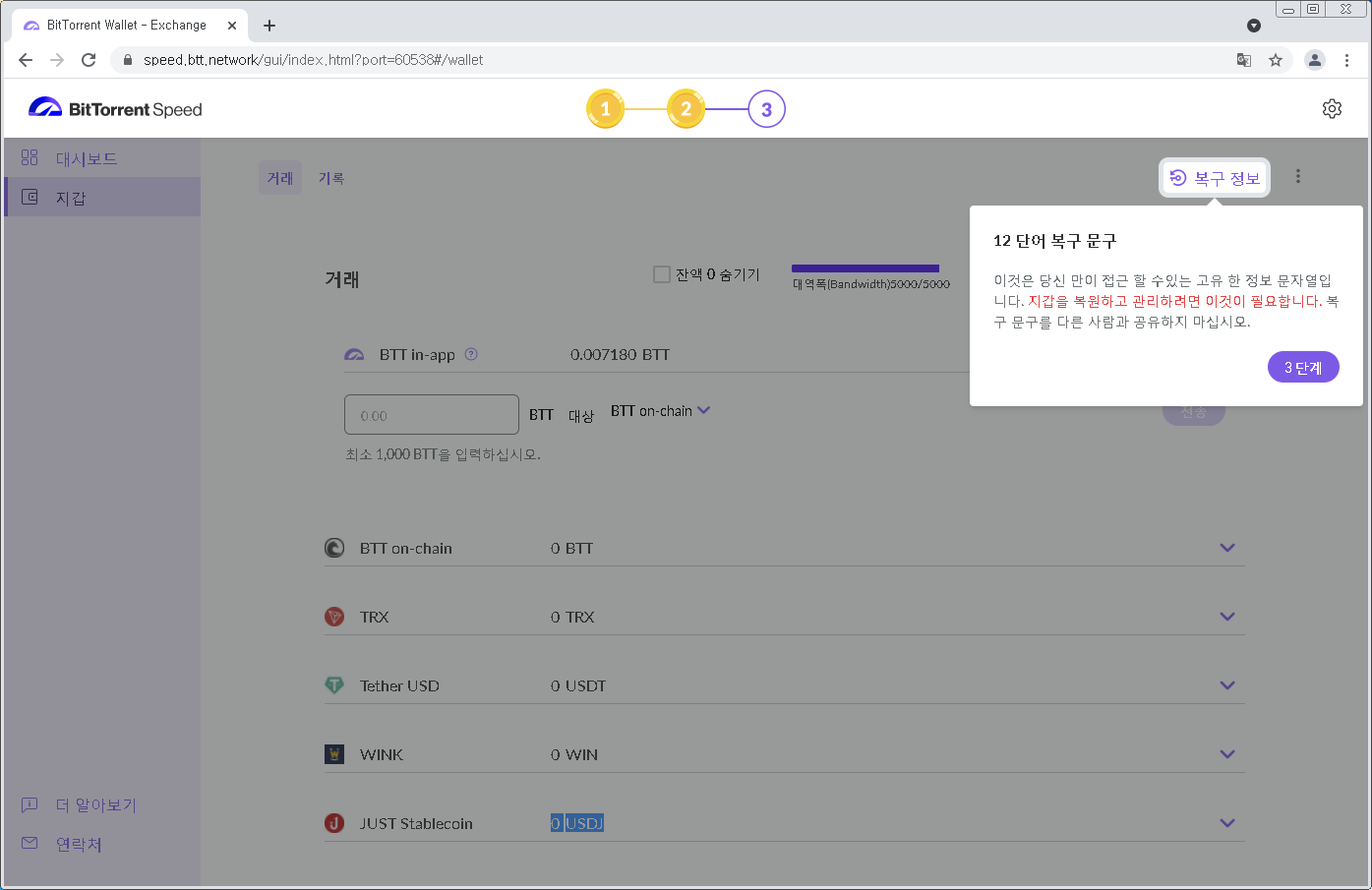Click the Tether USD token icon

[334, 685]
